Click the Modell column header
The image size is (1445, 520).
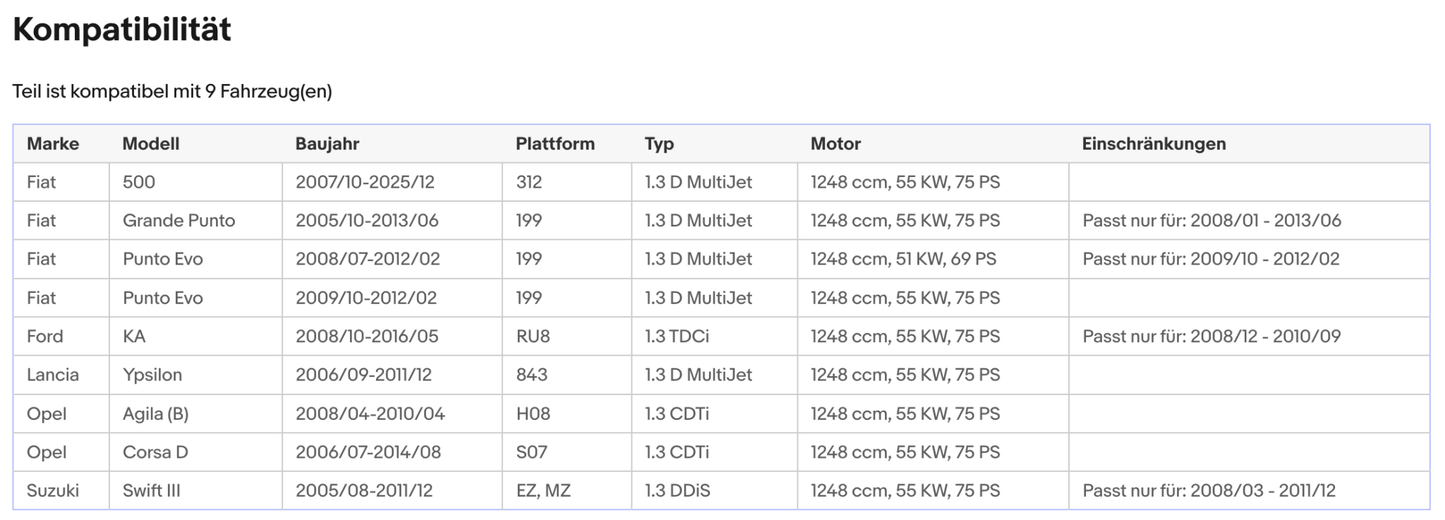point(151,144)
